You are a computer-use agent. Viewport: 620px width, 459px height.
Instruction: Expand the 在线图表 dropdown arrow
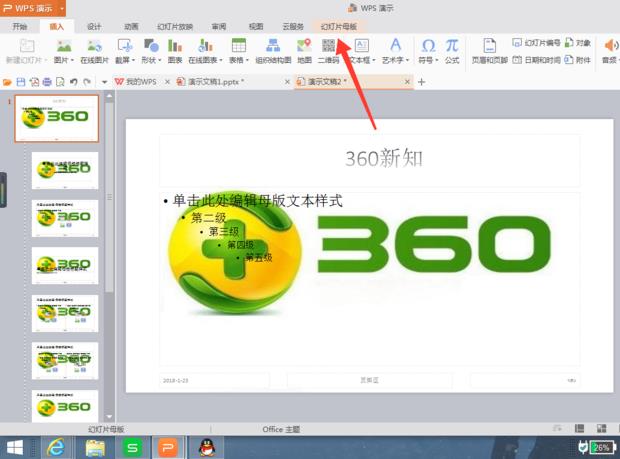[x=221, y=60]
